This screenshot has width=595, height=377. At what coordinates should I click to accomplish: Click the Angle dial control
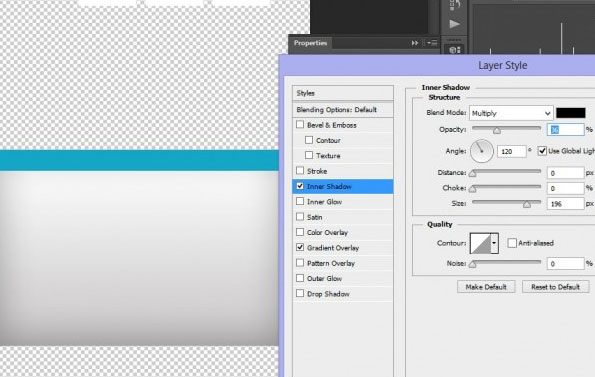click(482, 151)
